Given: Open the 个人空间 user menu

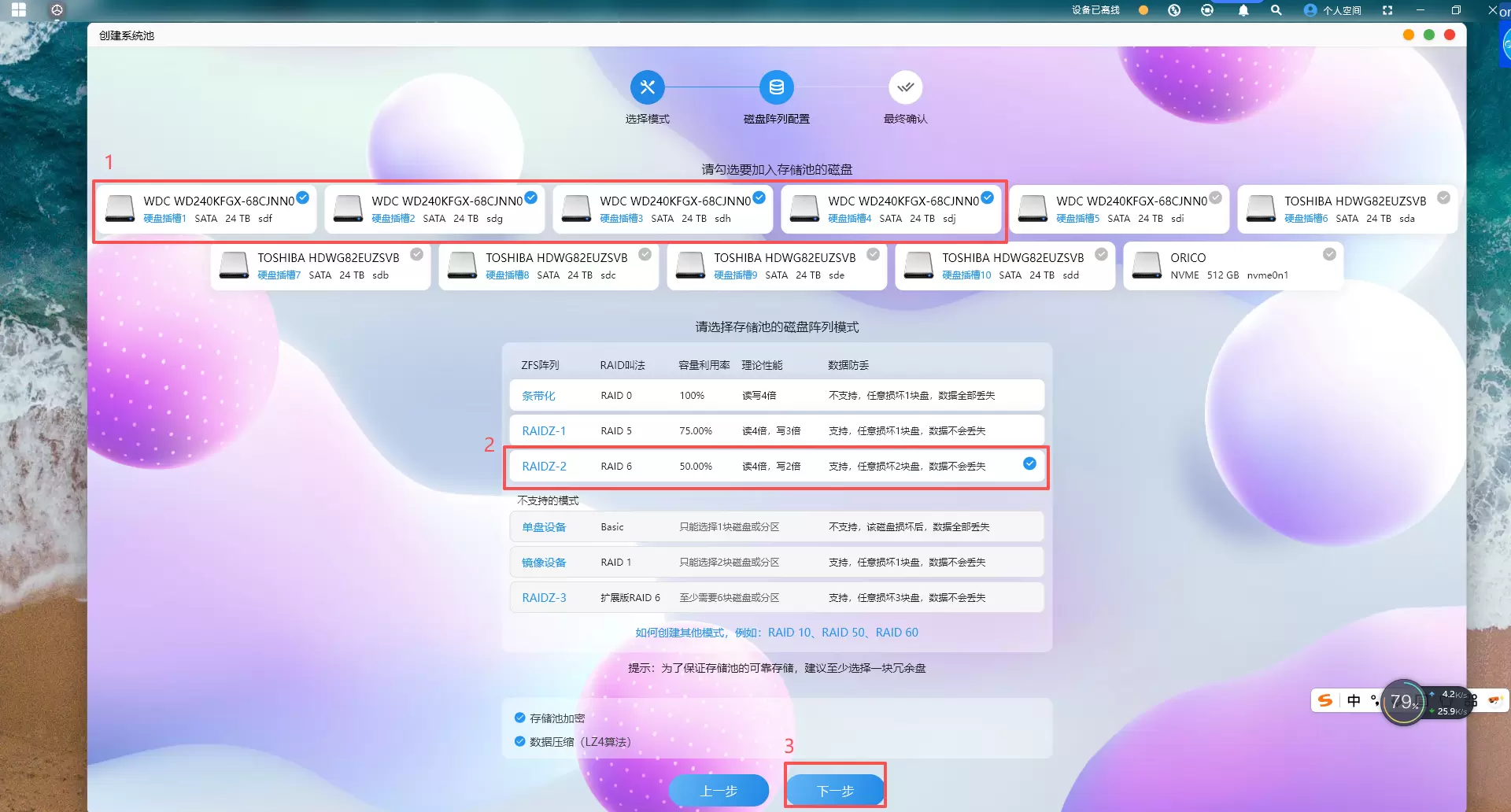Looking at the screenshot, I should pos(1333,10).
